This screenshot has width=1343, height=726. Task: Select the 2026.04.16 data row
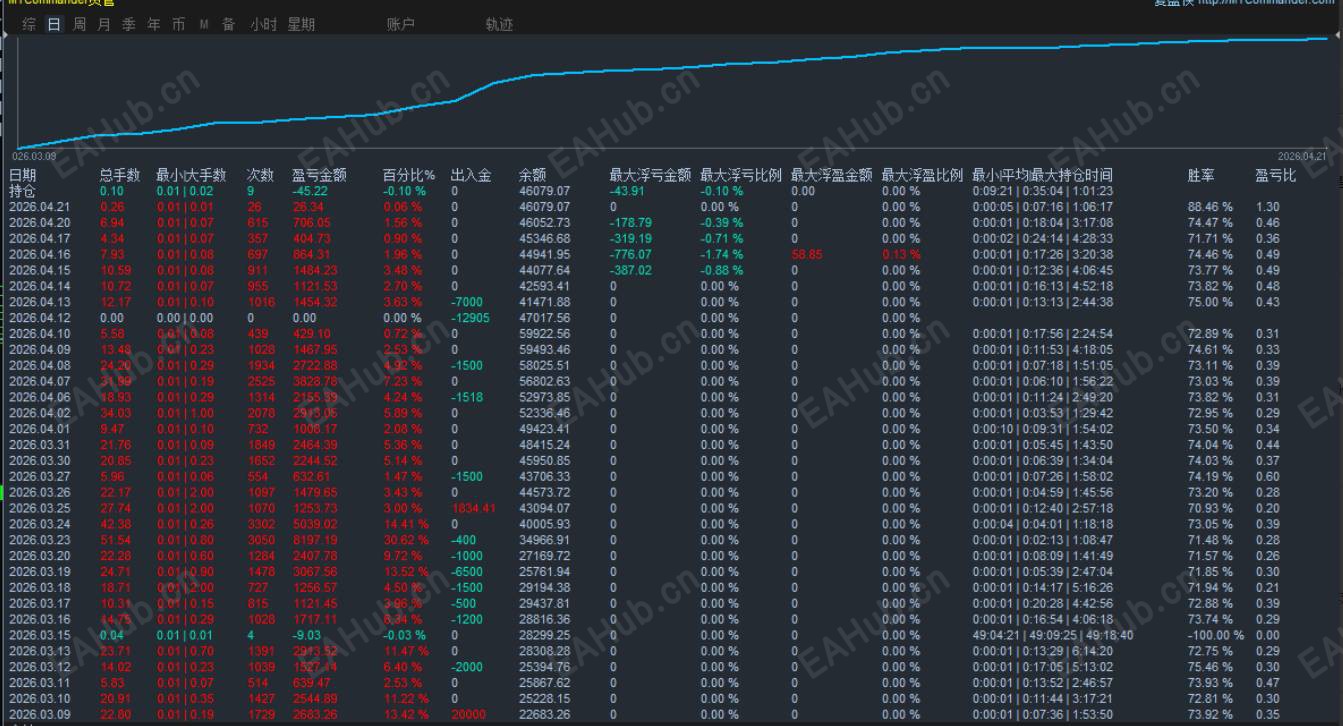671,254
